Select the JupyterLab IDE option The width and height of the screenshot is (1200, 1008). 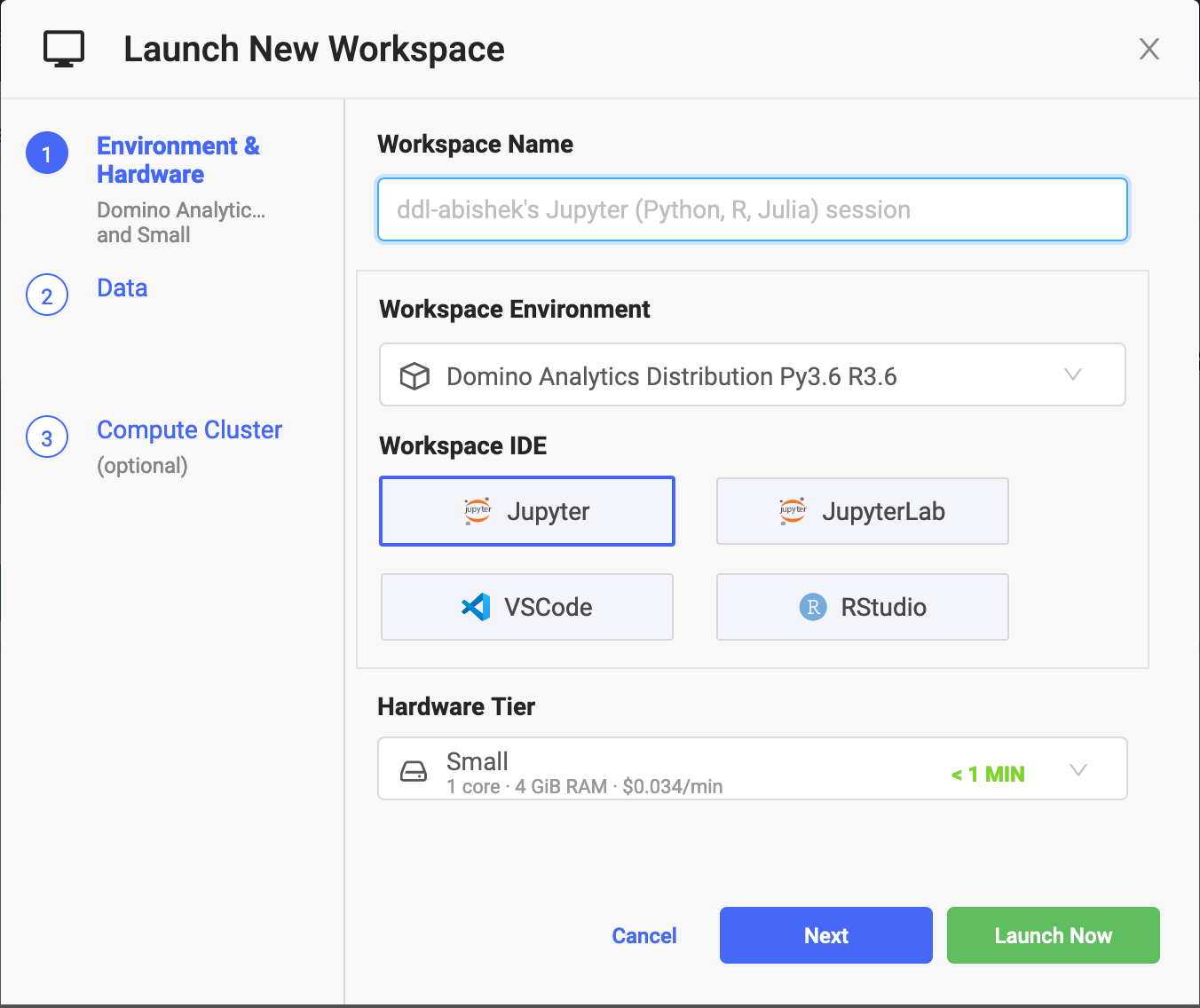point(863,511)
